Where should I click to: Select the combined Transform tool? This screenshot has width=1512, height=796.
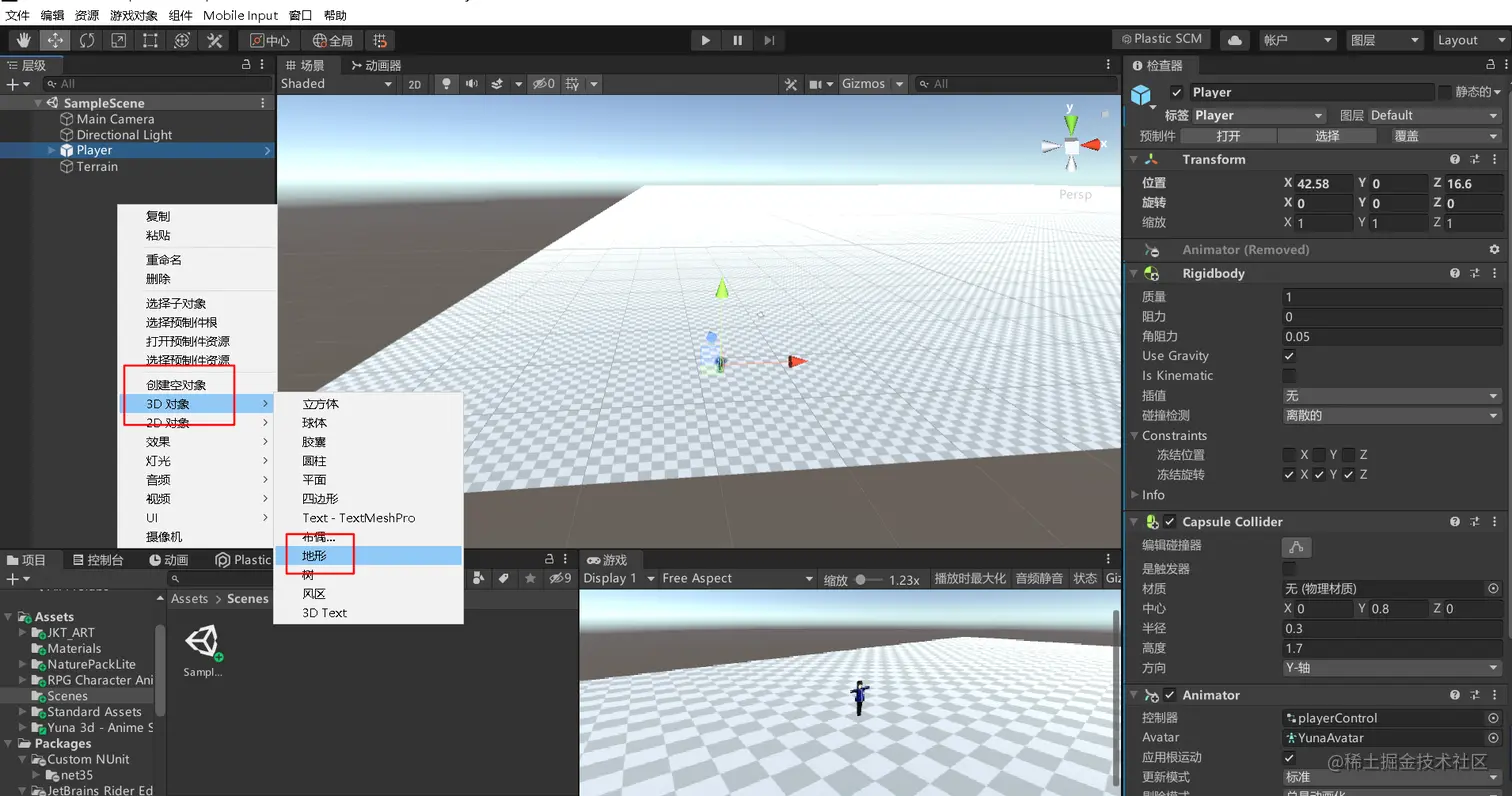point(182,40)
